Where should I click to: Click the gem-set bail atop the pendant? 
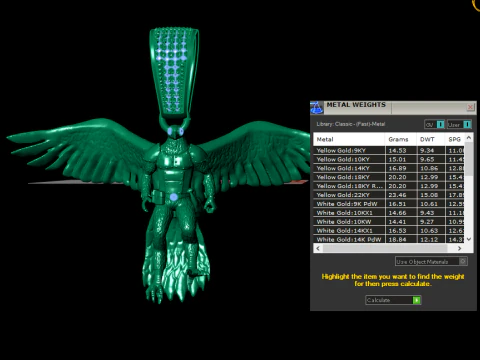click(173, 72)
